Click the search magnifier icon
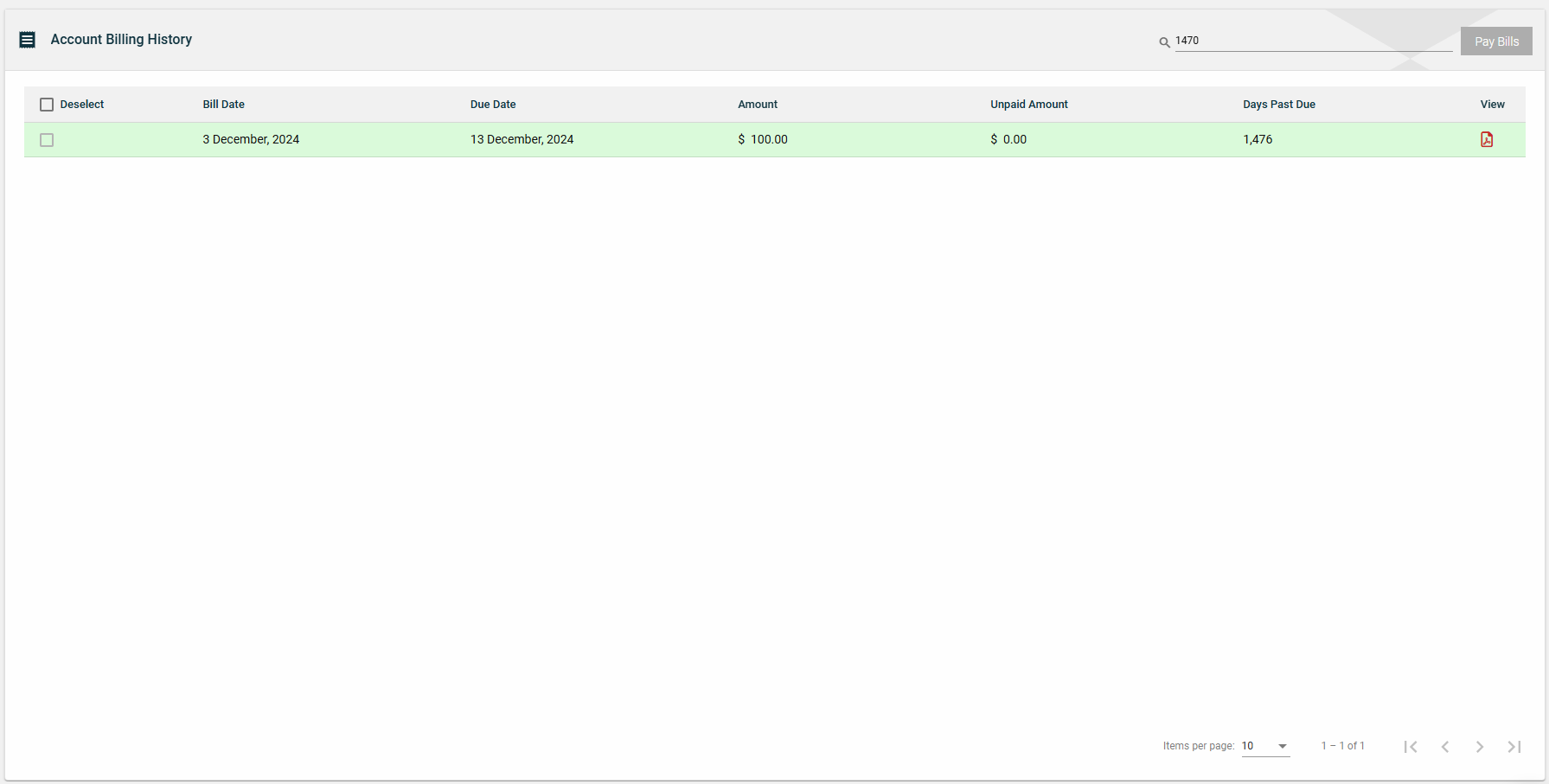This screenshot has height=784, width=1549. [1164, 41]
